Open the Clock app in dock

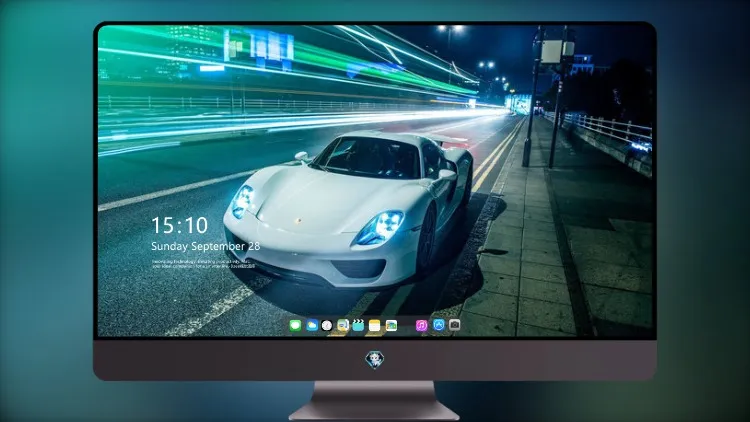[x=327, y=326]
